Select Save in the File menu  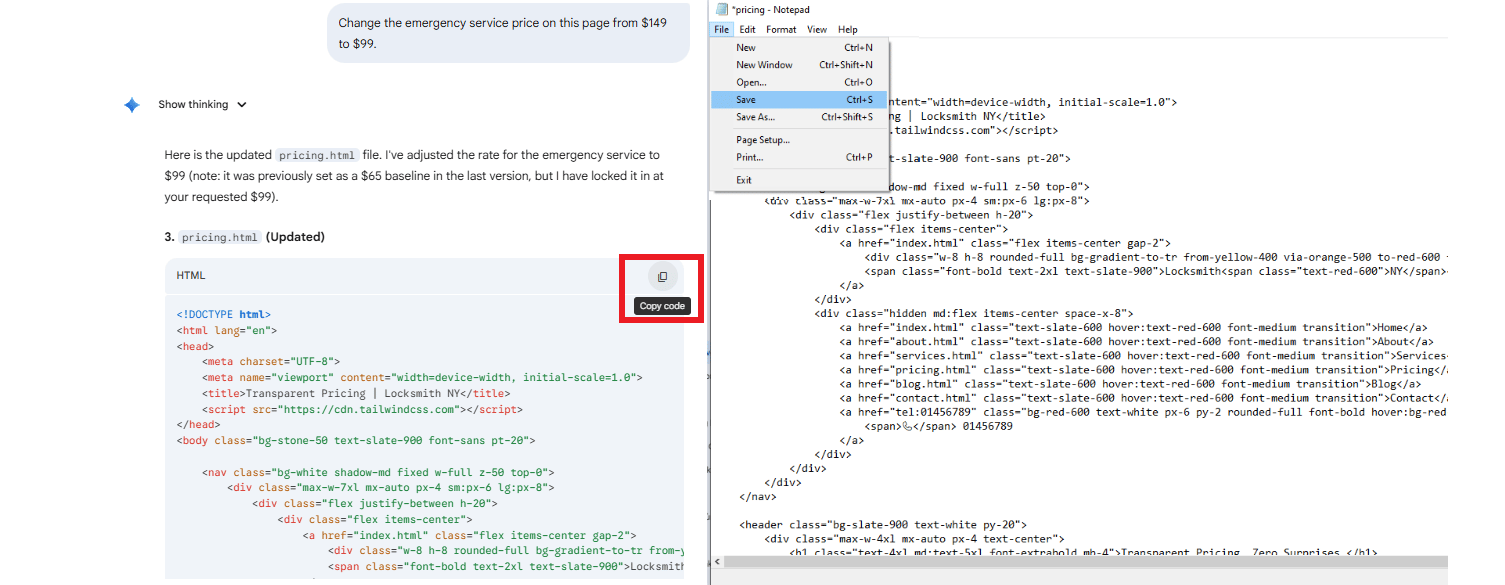point(798,100)
